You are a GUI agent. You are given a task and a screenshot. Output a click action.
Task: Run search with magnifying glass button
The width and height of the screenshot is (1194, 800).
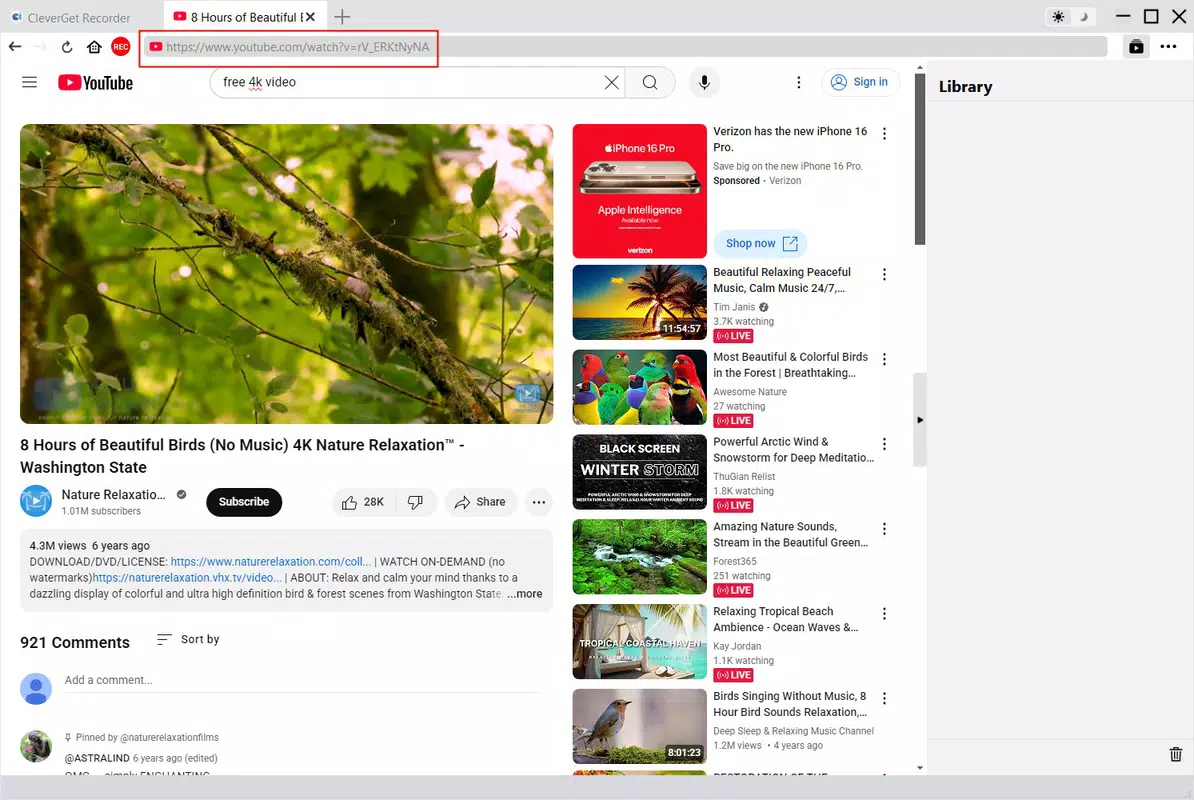650,82
